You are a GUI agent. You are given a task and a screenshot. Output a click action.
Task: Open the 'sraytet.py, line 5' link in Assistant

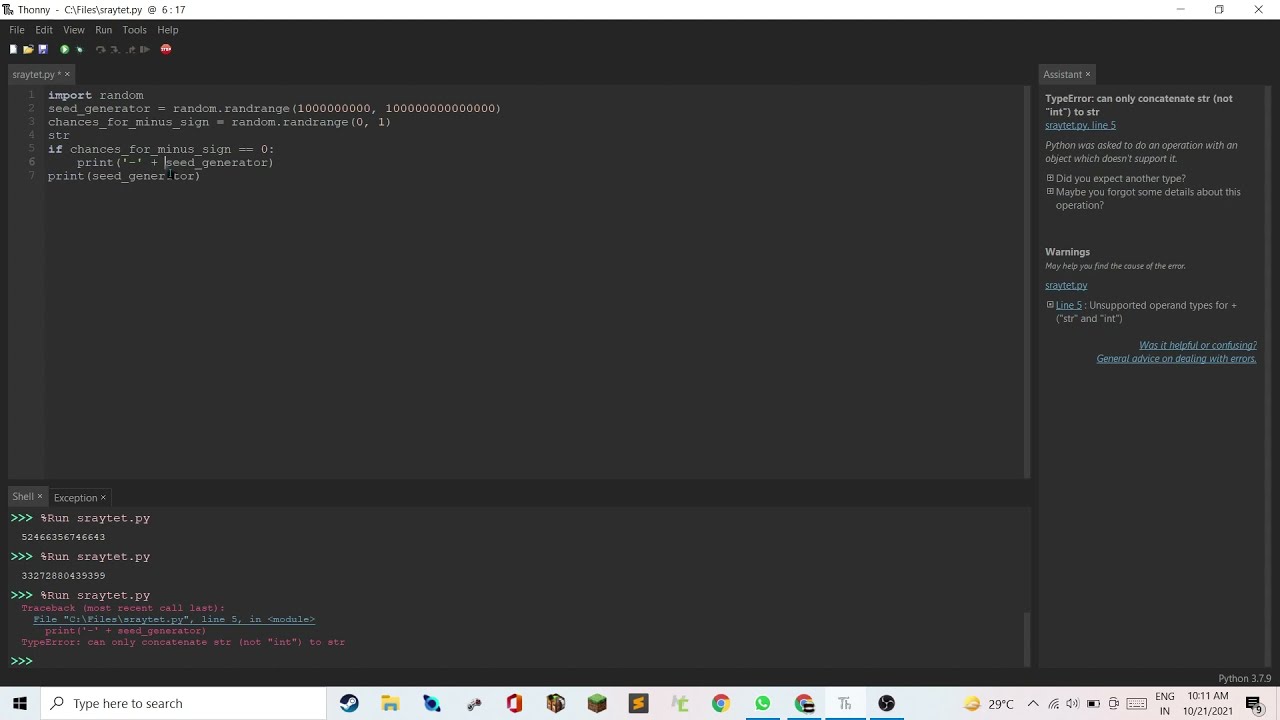pyautogui.click(x=1080, y=125)
